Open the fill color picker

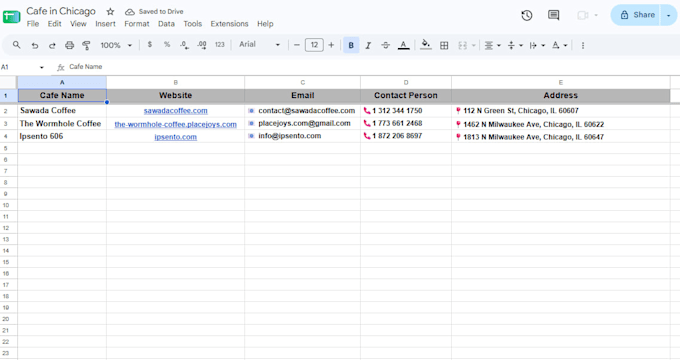(x=426, y=45)
